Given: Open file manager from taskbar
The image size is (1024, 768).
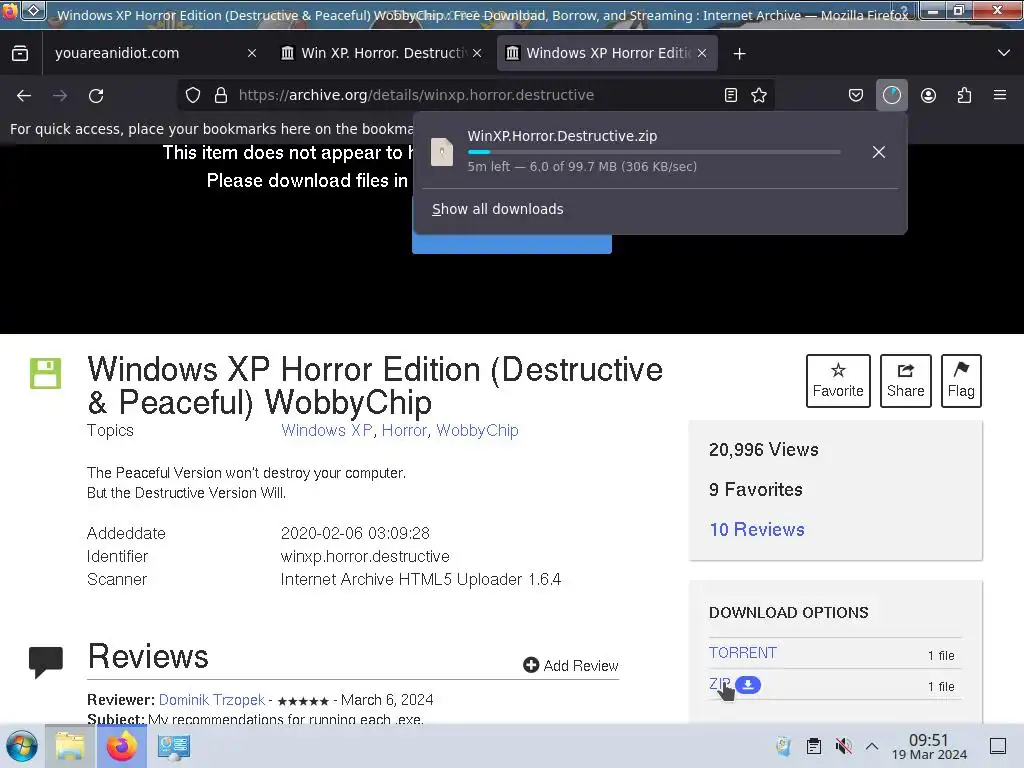Looking at the screenshot, I should 70,746.
